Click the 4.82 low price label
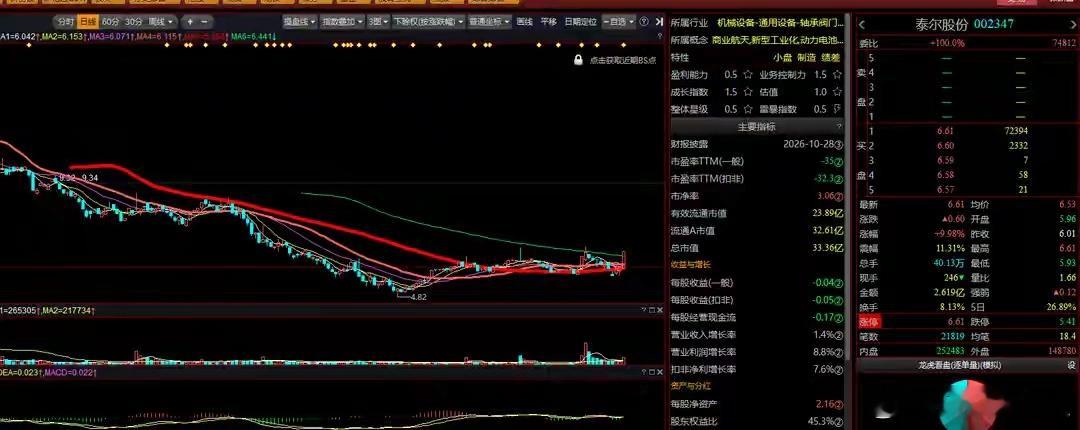Screen dimensions: 1080x430 click(x=419, y=297)
